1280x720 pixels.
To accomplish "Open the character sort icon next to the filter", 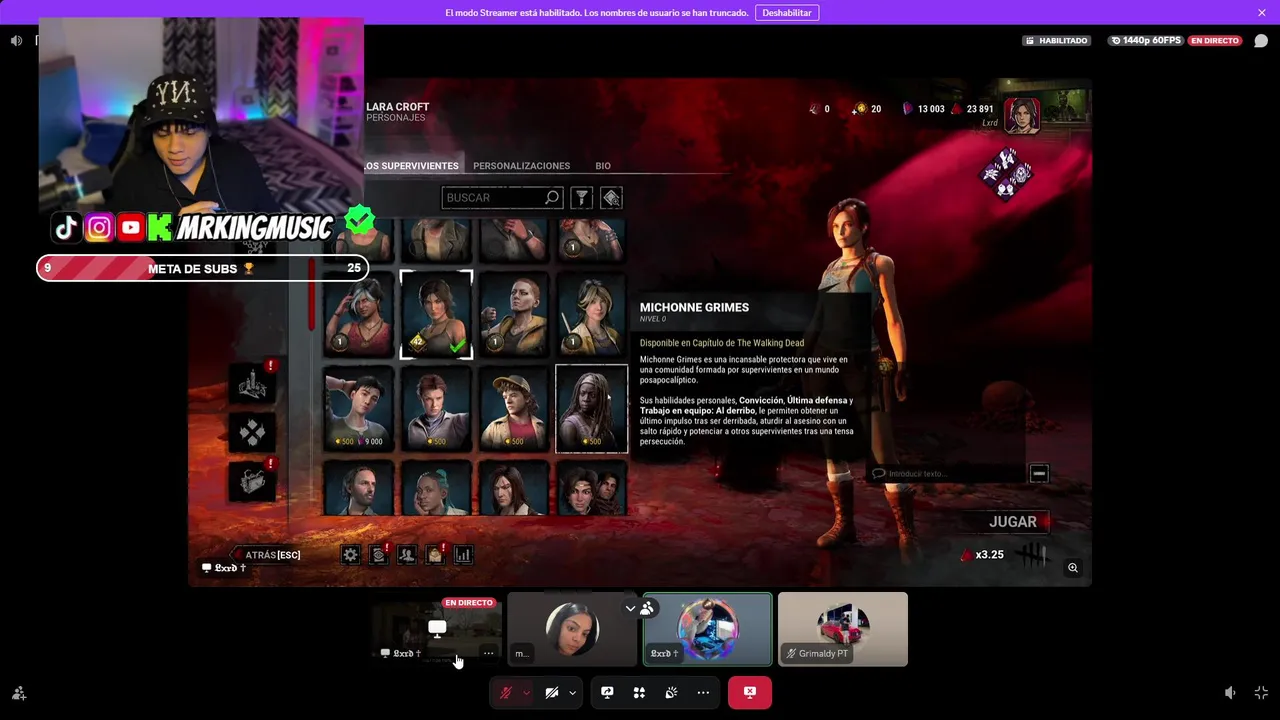I will pos(612,198).
